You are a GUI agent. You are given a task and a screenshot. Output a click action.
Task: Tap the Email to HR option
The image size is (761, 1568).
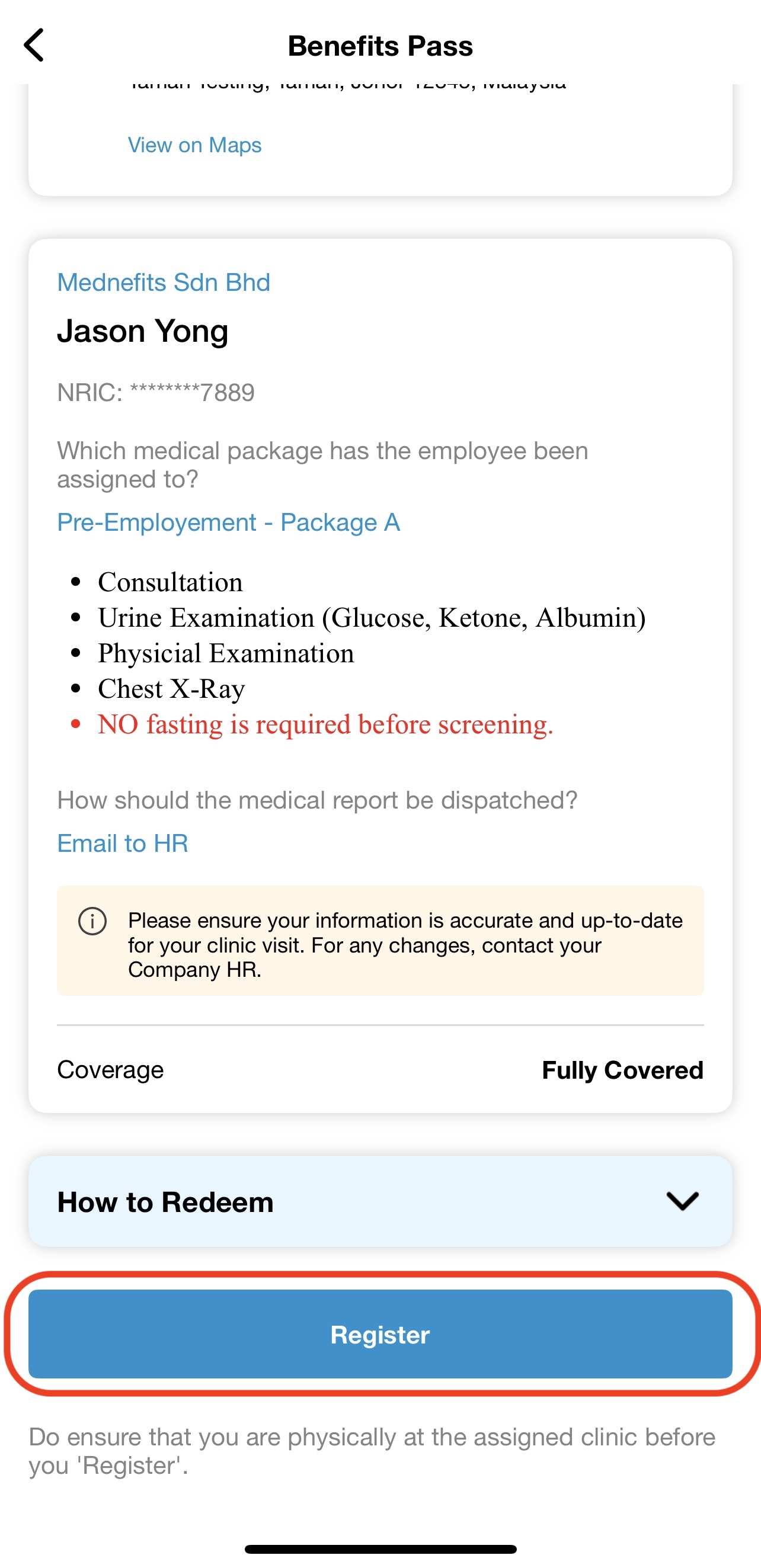pyautogui.click(x=122, y=843)
